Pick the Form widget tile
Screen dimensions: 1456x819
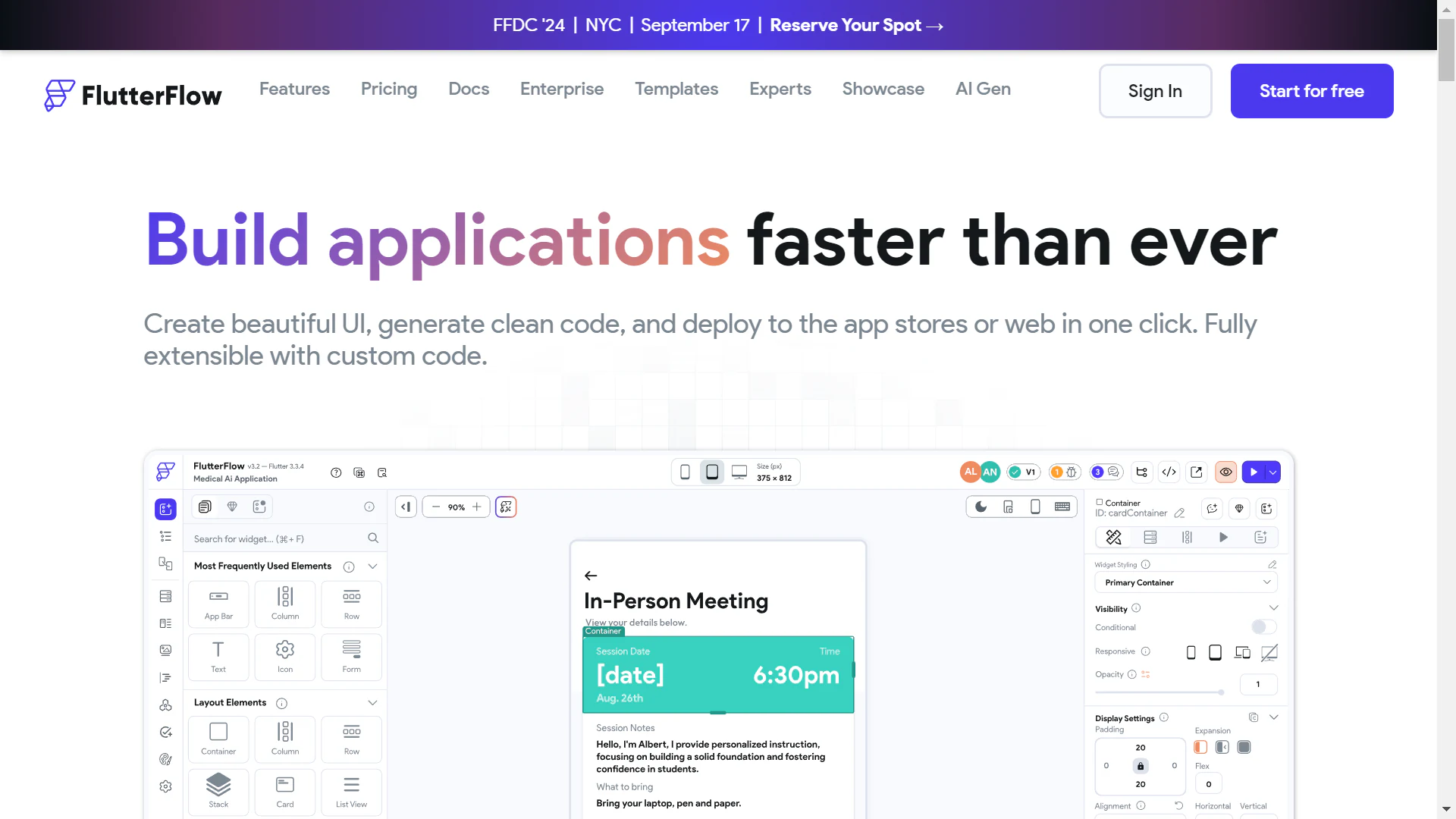pyautogui.click(x=352, y=657)
